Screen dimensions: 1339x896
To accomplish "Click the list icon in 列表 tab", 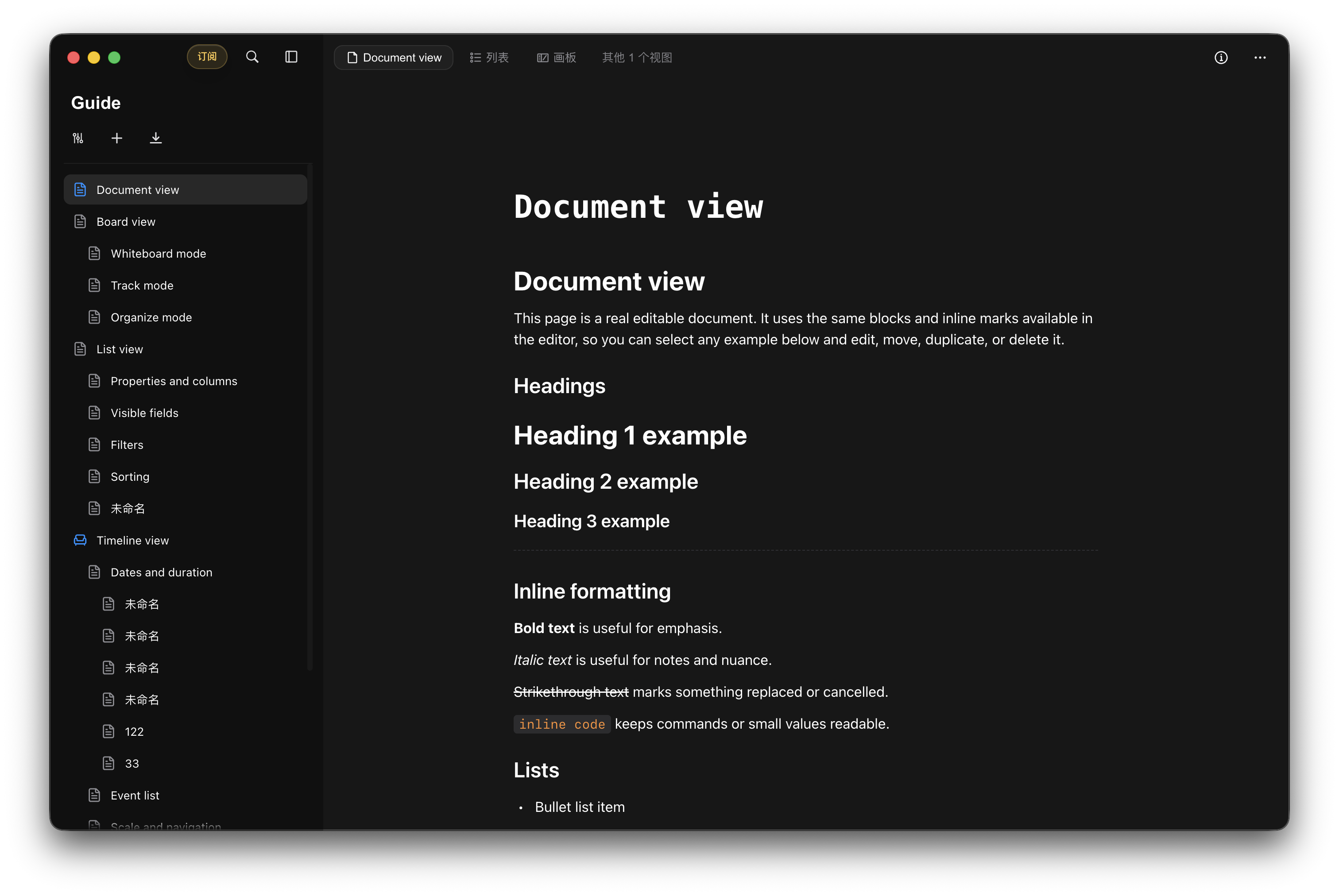I will point(475,58).
